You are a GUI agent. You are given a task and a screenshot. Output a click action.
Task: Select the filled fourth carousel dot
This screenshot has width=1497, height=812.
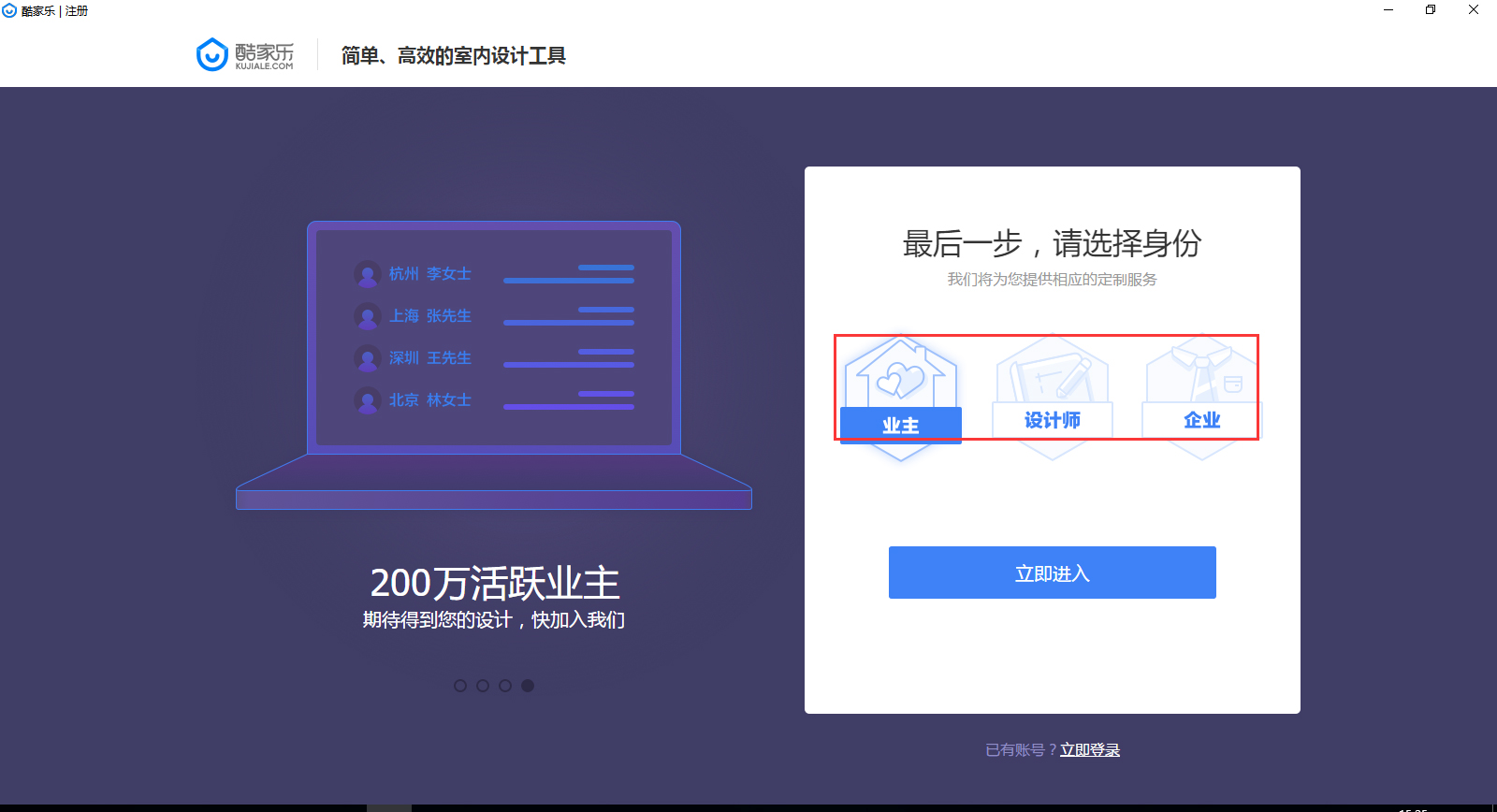pyautogui.click(x=528, y=686)
